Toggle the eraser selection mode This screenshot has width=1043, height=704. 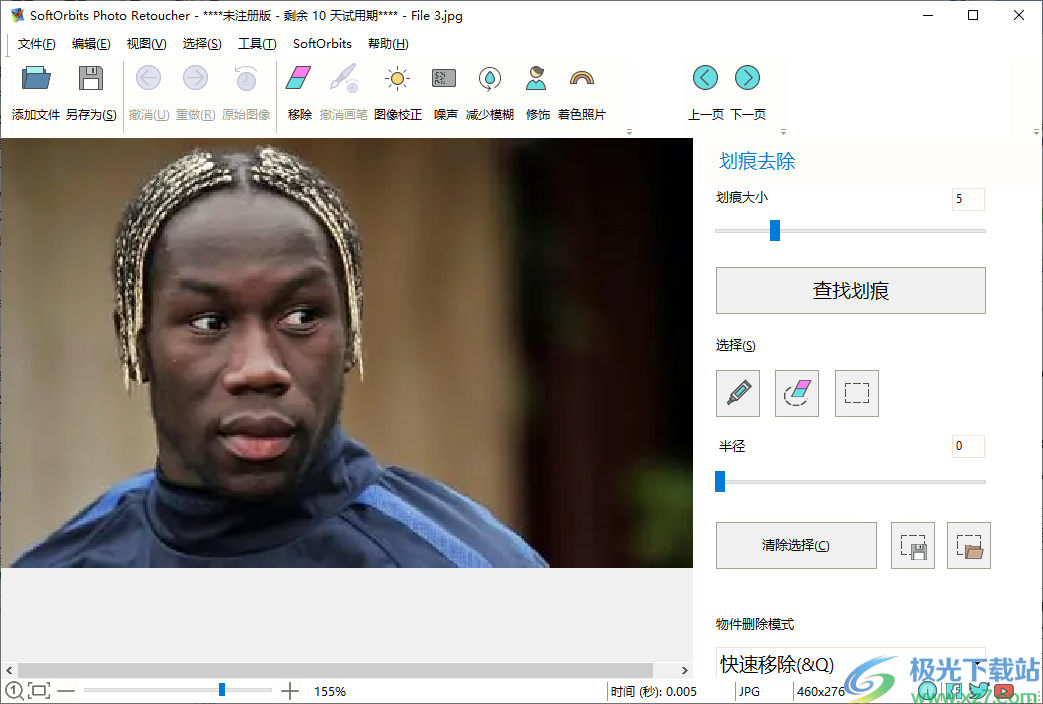point(796,393)
